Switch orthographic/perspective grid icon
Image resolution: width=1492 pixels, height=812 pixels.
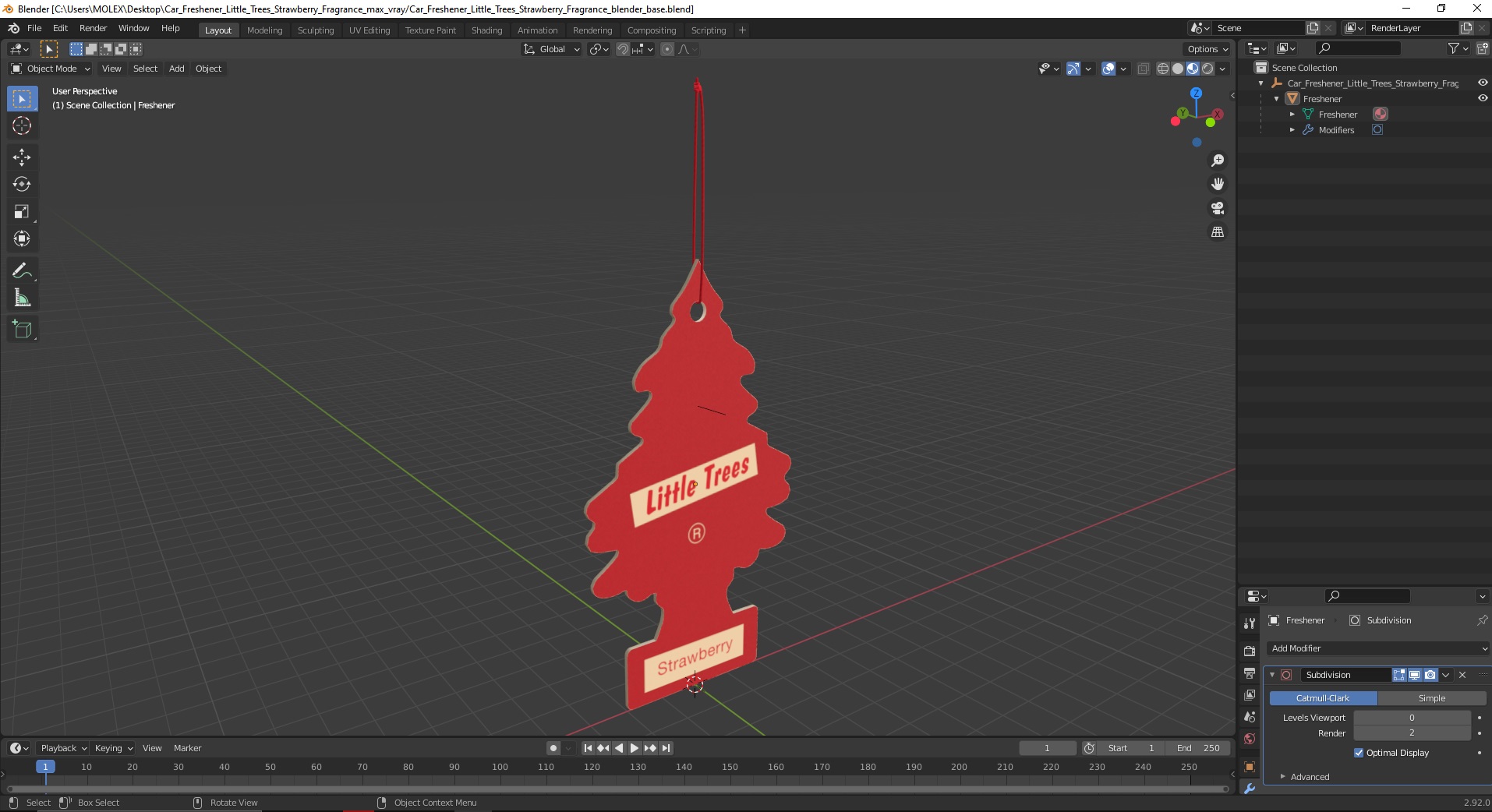(1218, 232)
